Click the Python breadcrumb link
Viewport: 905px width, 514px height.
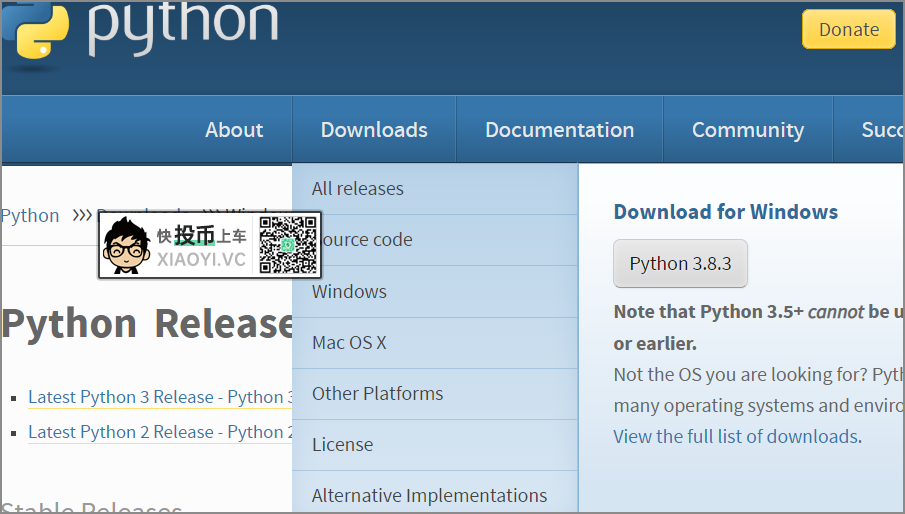pyautogui.click(x=30, y=216)
